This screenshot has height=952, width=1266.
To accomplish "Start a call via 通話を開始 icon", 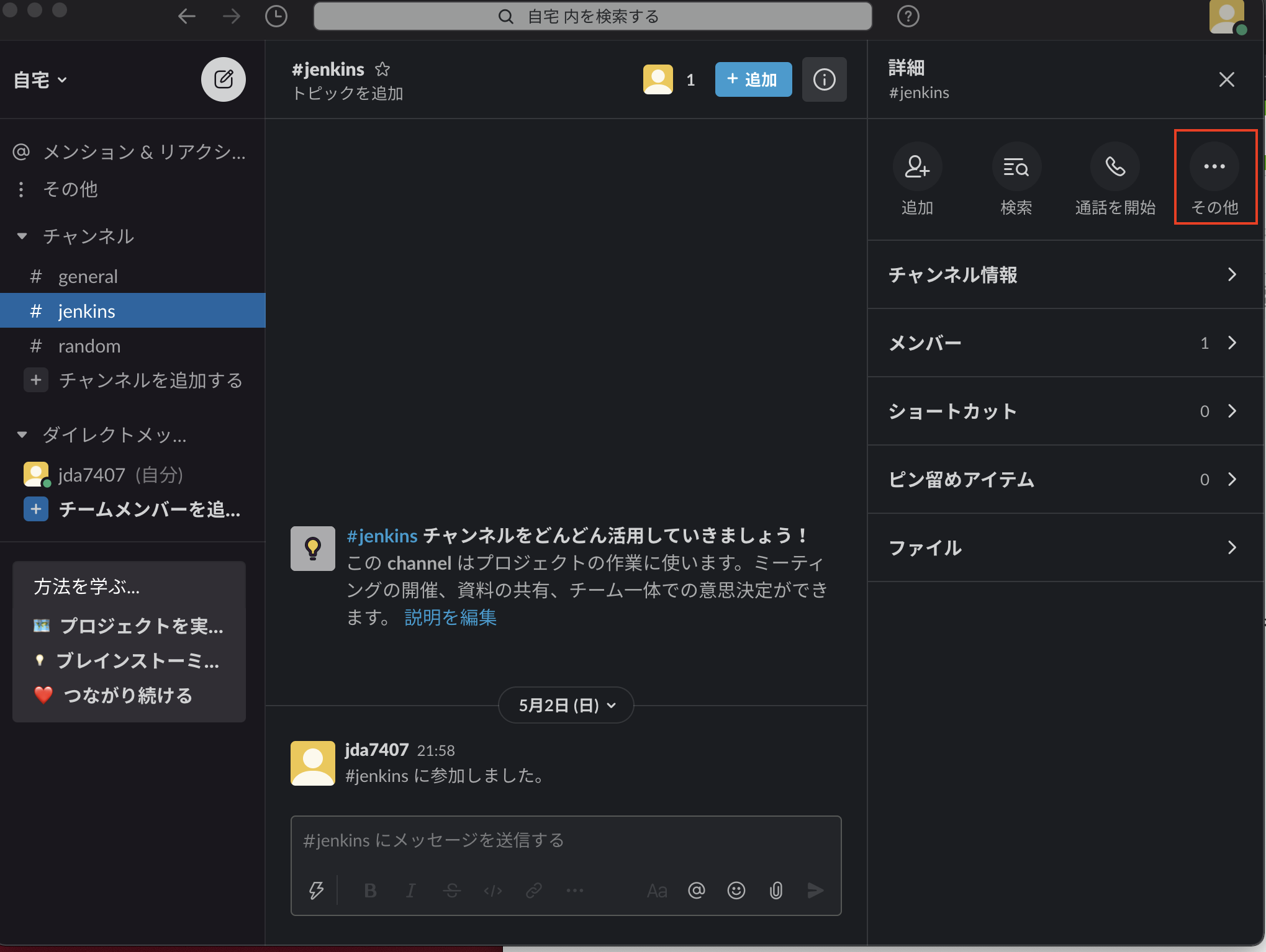I will (1115, 166).
